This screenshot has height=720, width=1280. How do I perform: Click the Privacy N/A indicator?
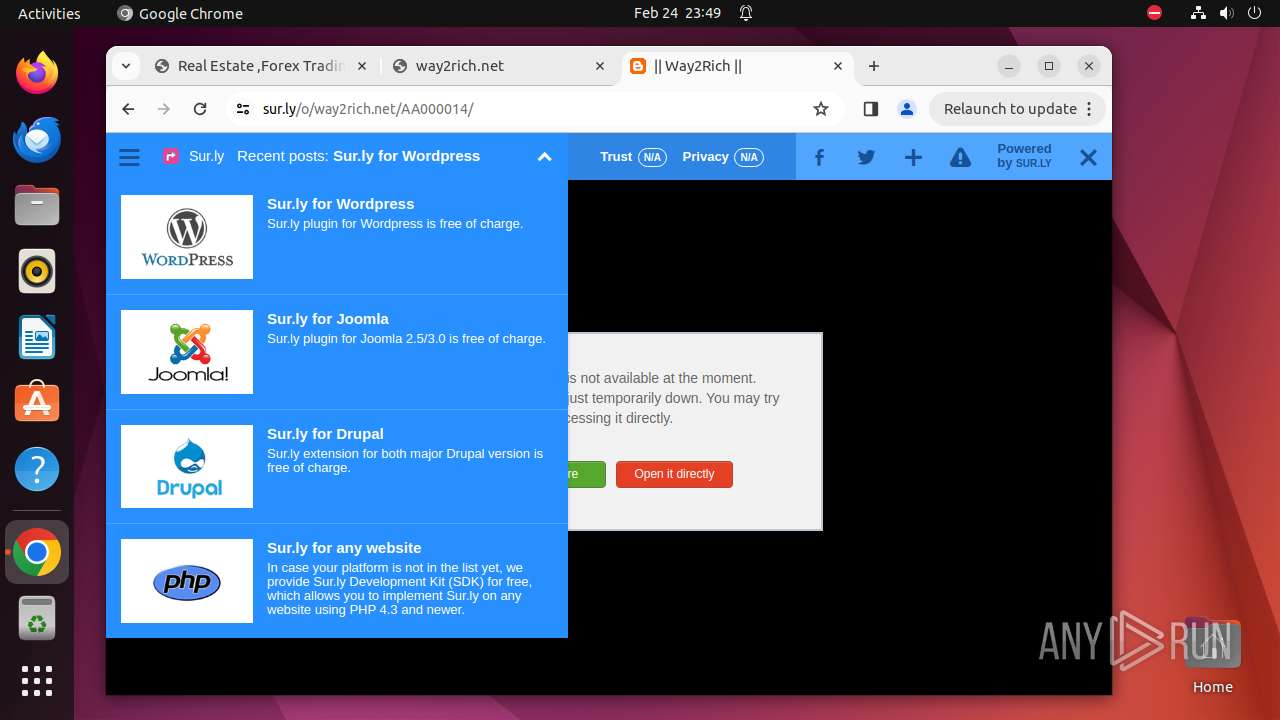pyautogui.click(x=722, y=157)
